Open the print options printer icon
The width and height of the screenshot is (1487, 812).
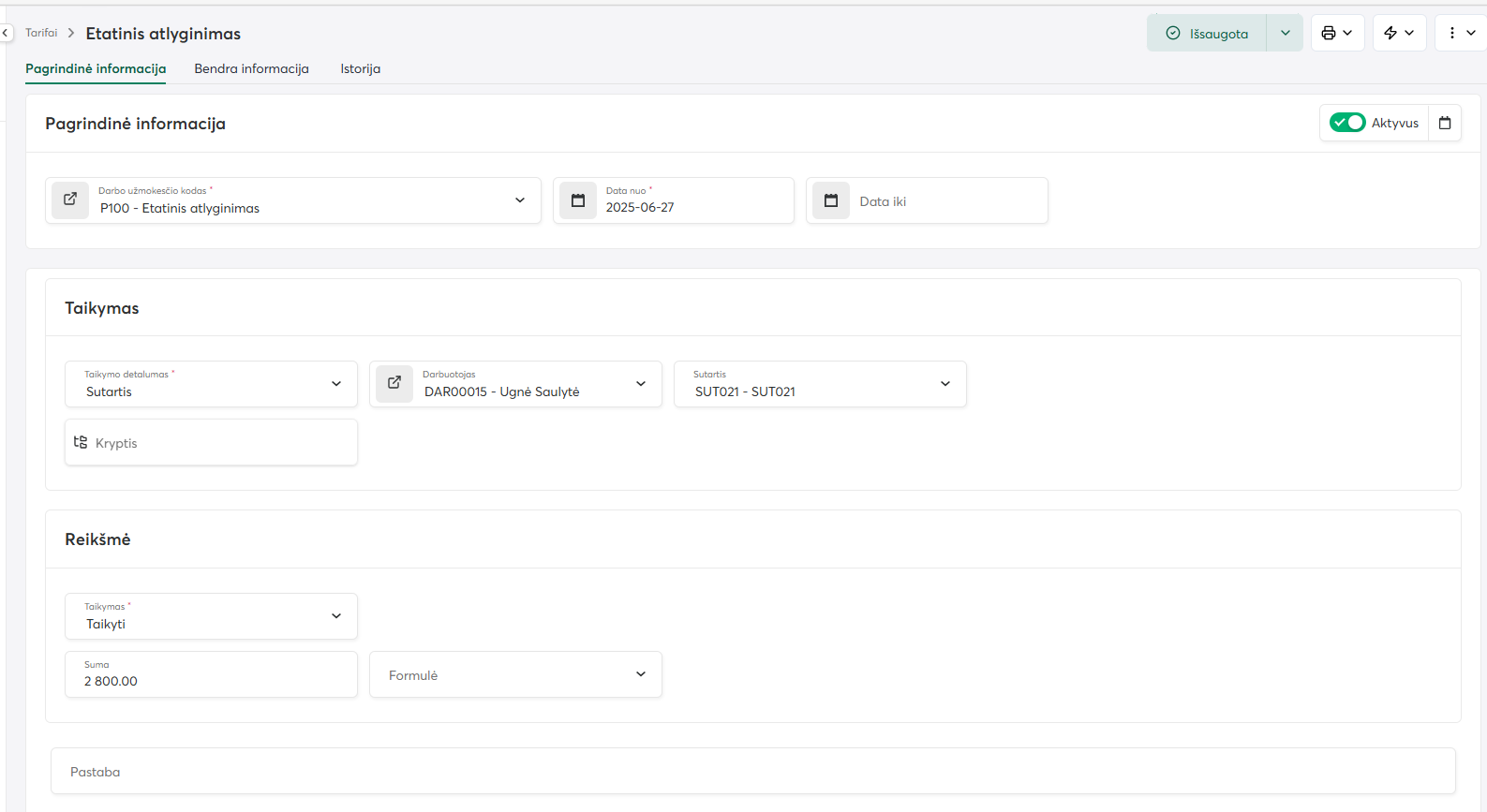1329,33
